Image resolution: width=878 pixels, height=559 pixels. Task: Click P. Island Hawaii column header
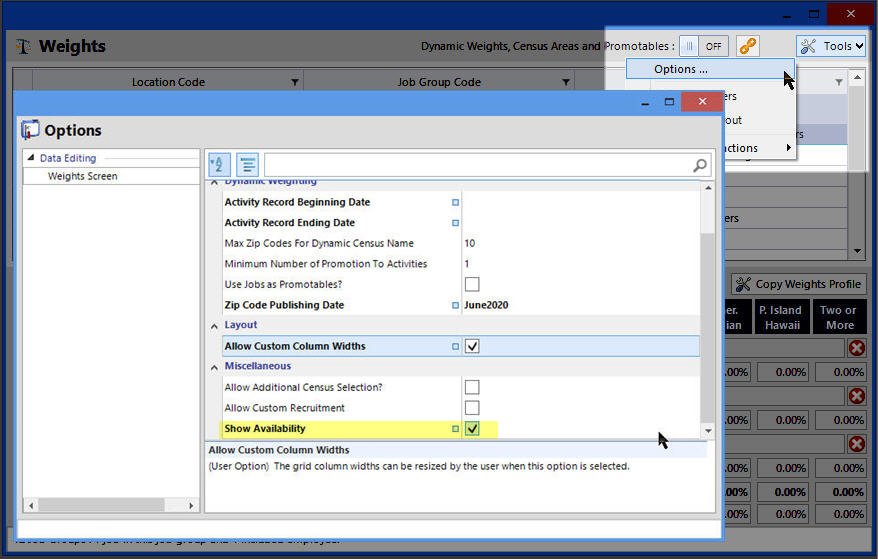[782, 317]
